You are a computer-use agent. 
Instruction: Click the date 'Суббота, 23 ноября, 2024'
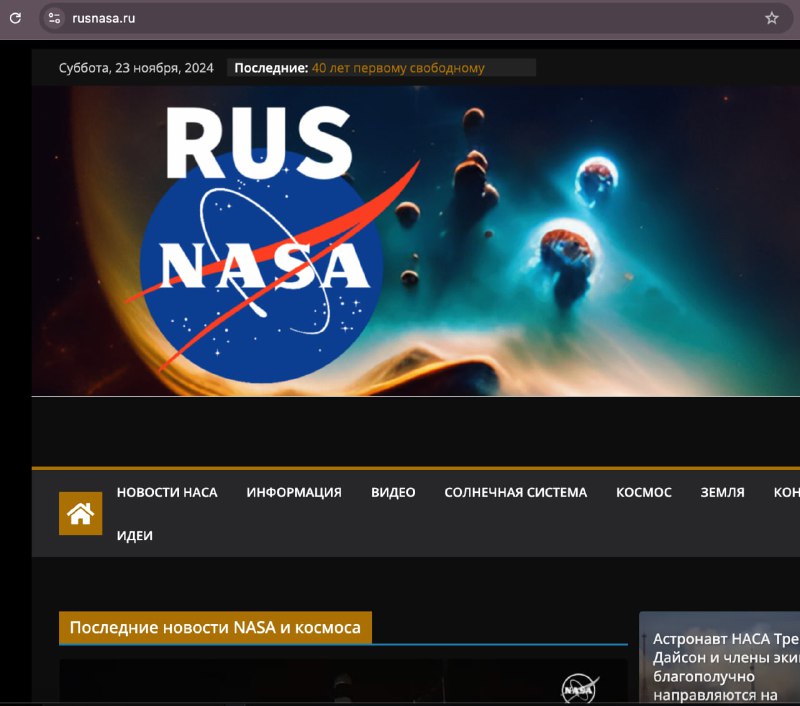136,68
